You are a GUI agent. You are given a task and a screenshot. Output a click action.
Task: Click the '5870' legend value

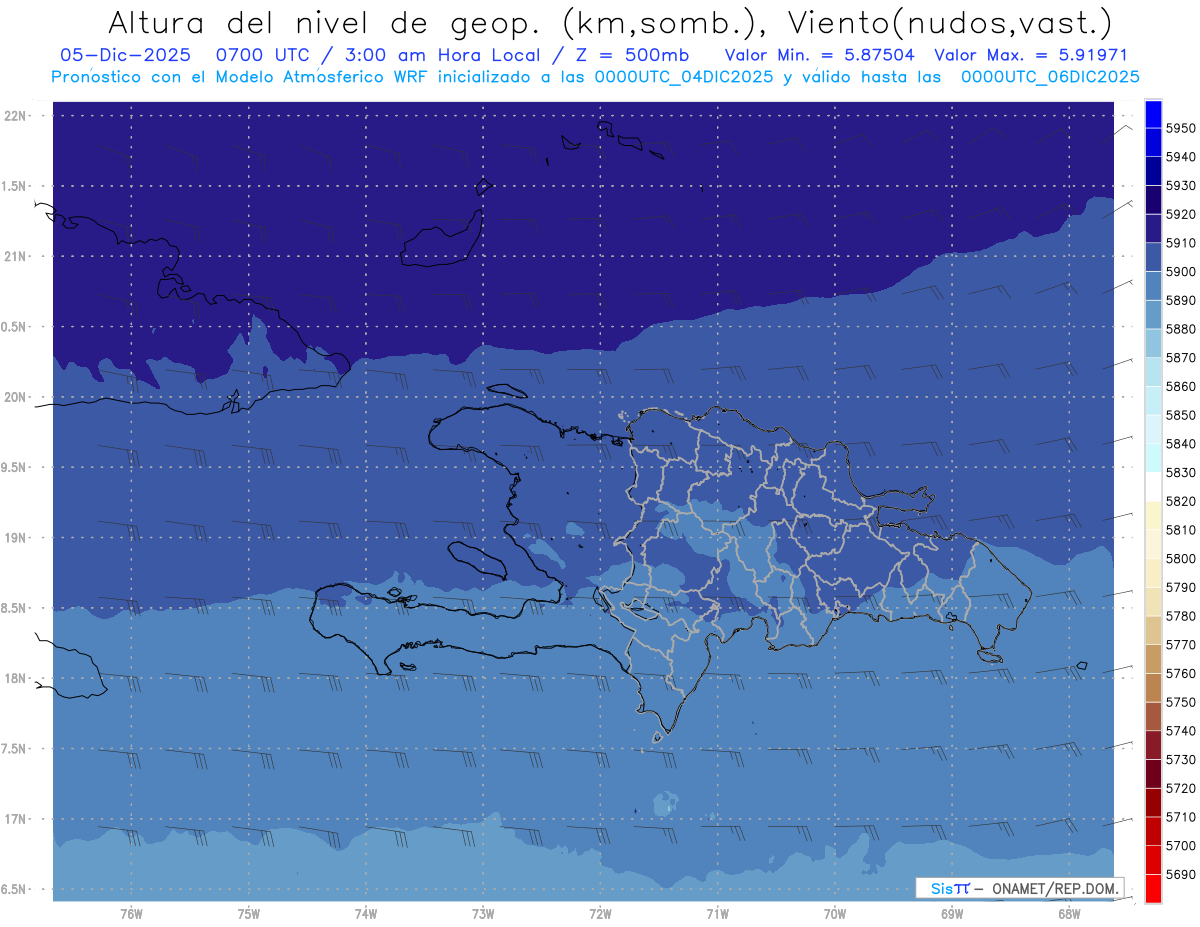click(1181, 357)
